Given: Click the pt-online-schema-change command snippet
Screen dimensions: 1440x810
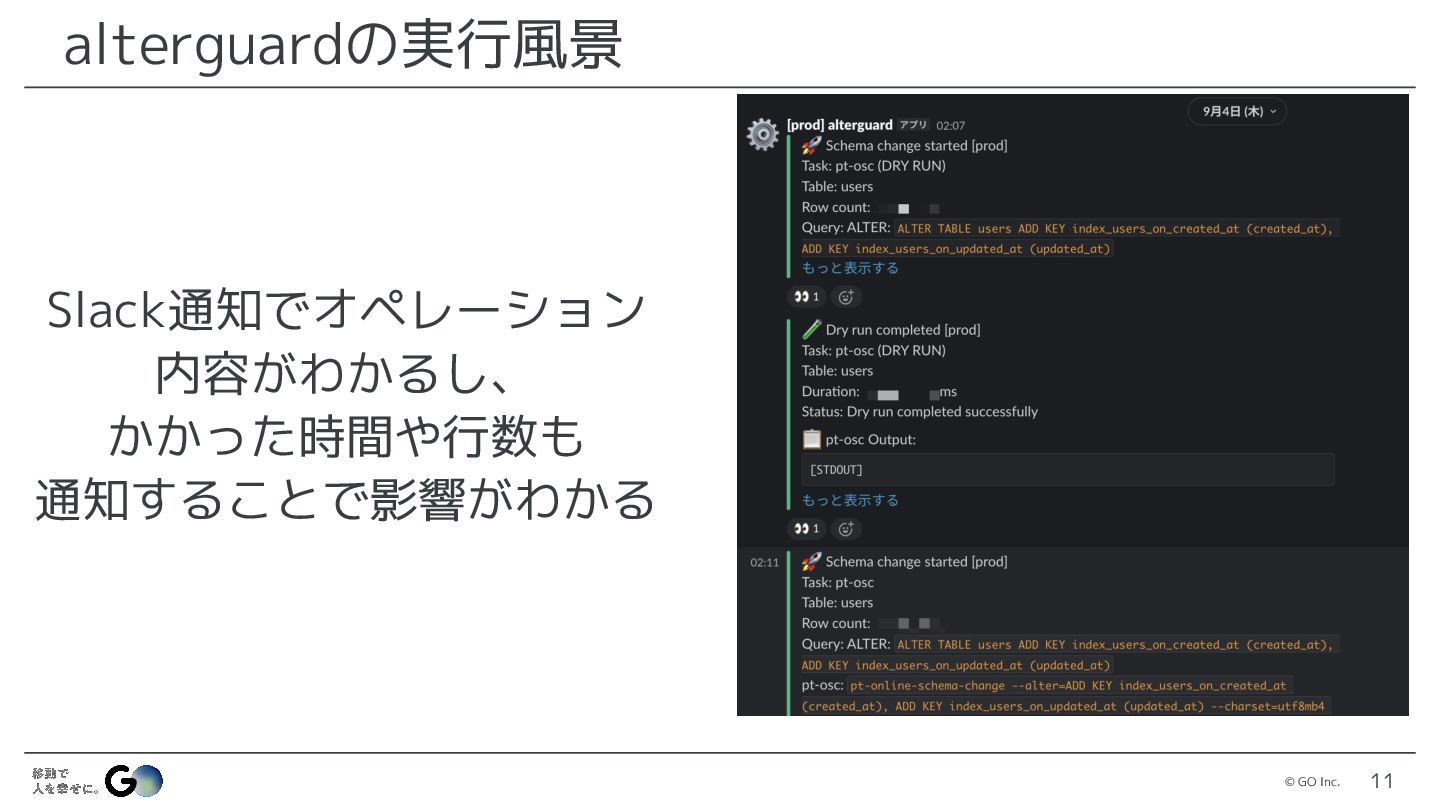Looking at the screenshot, I should pos(1068,686).
